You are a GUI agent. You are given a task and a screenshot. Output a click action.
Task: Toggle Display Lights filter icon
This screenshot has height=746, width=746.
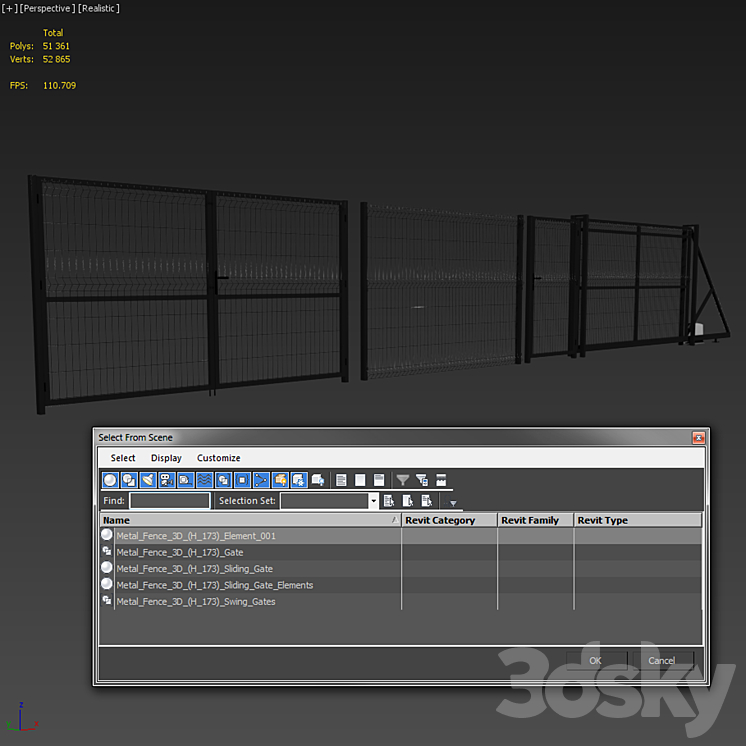point(148,480)
